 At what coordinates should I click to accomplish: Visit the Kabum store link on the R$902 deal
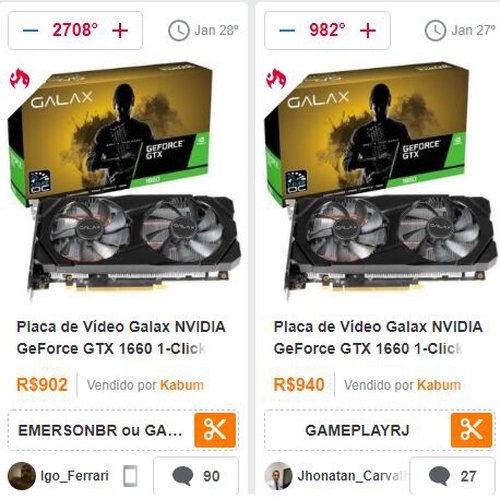point(182,385)
